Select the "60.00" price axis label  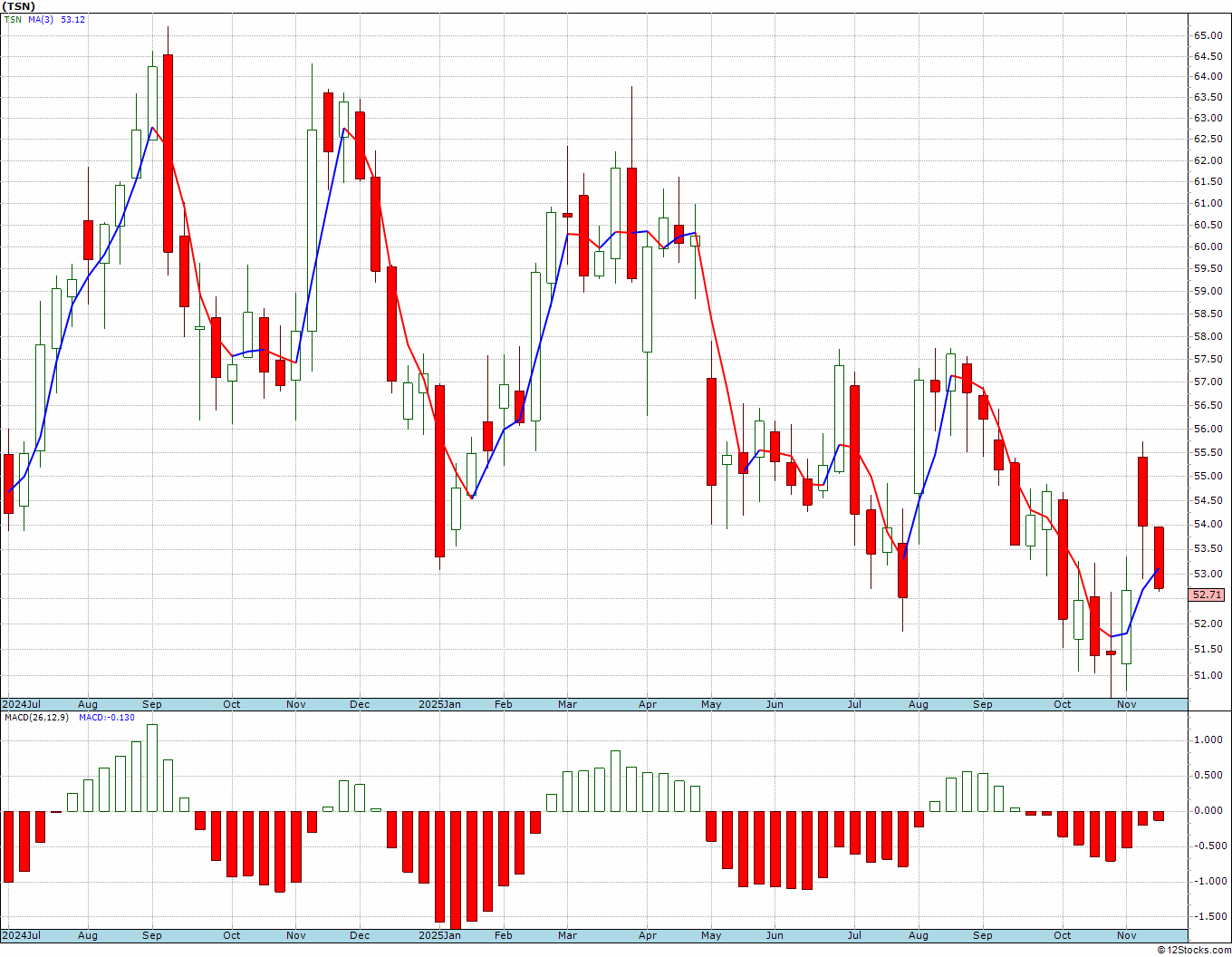tap(1207, 246)
